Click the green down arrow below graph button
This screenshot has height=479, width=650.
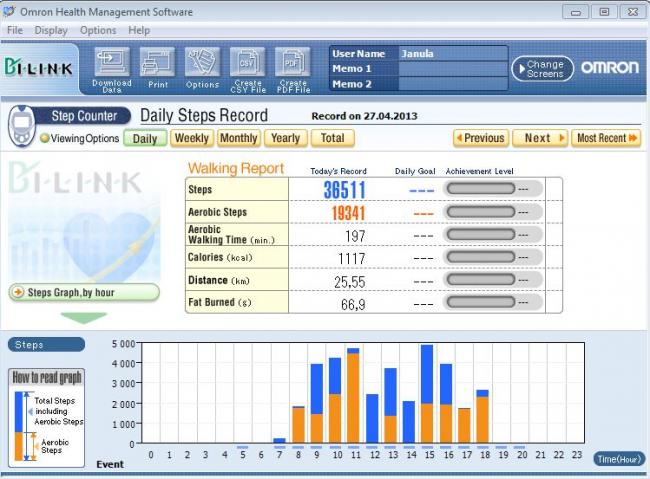(x=83, y=317)
